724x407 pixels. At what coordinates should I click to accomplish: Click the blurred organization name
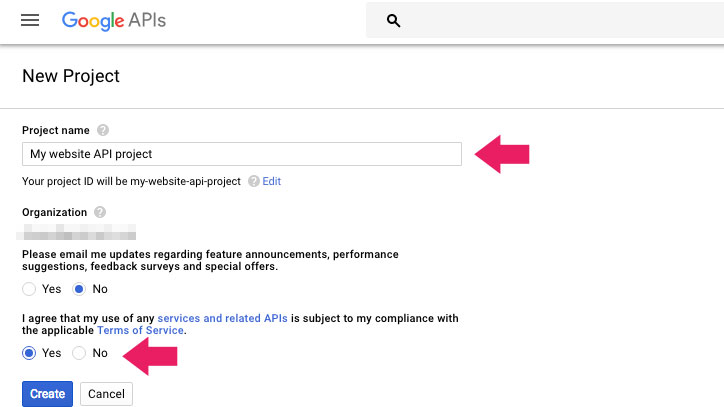[x=79, y=234]
